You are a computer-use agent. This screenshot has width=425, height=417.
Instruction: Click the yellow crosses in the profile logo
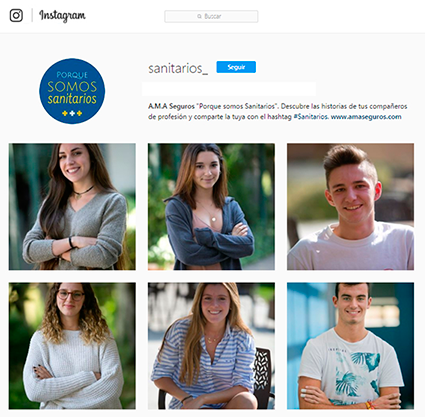[72, 114]
